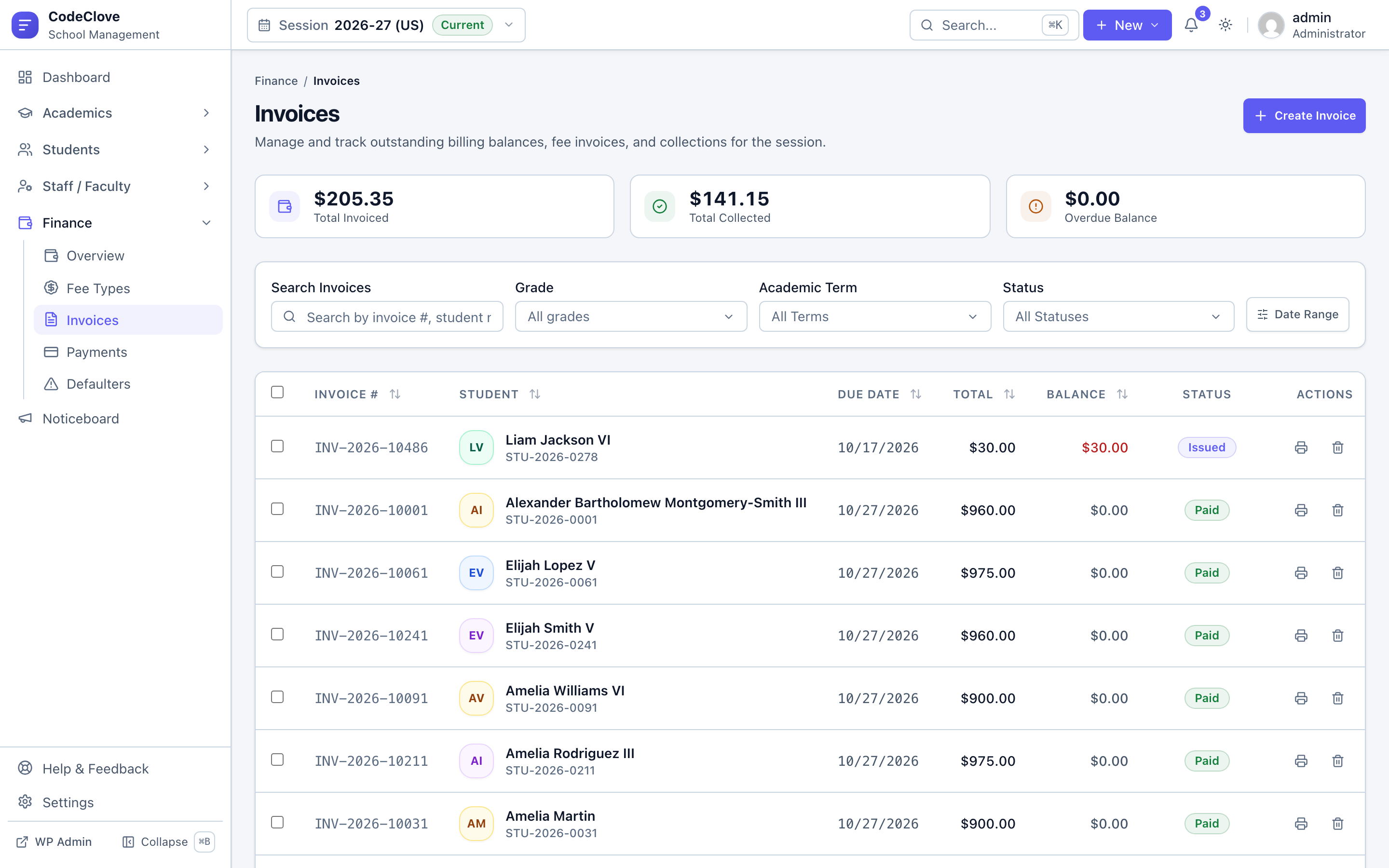The height and width of the screenshot is (868, 1389).
Task: Toggle the light/dark theme sun icon
Action: coord(1226,25)
